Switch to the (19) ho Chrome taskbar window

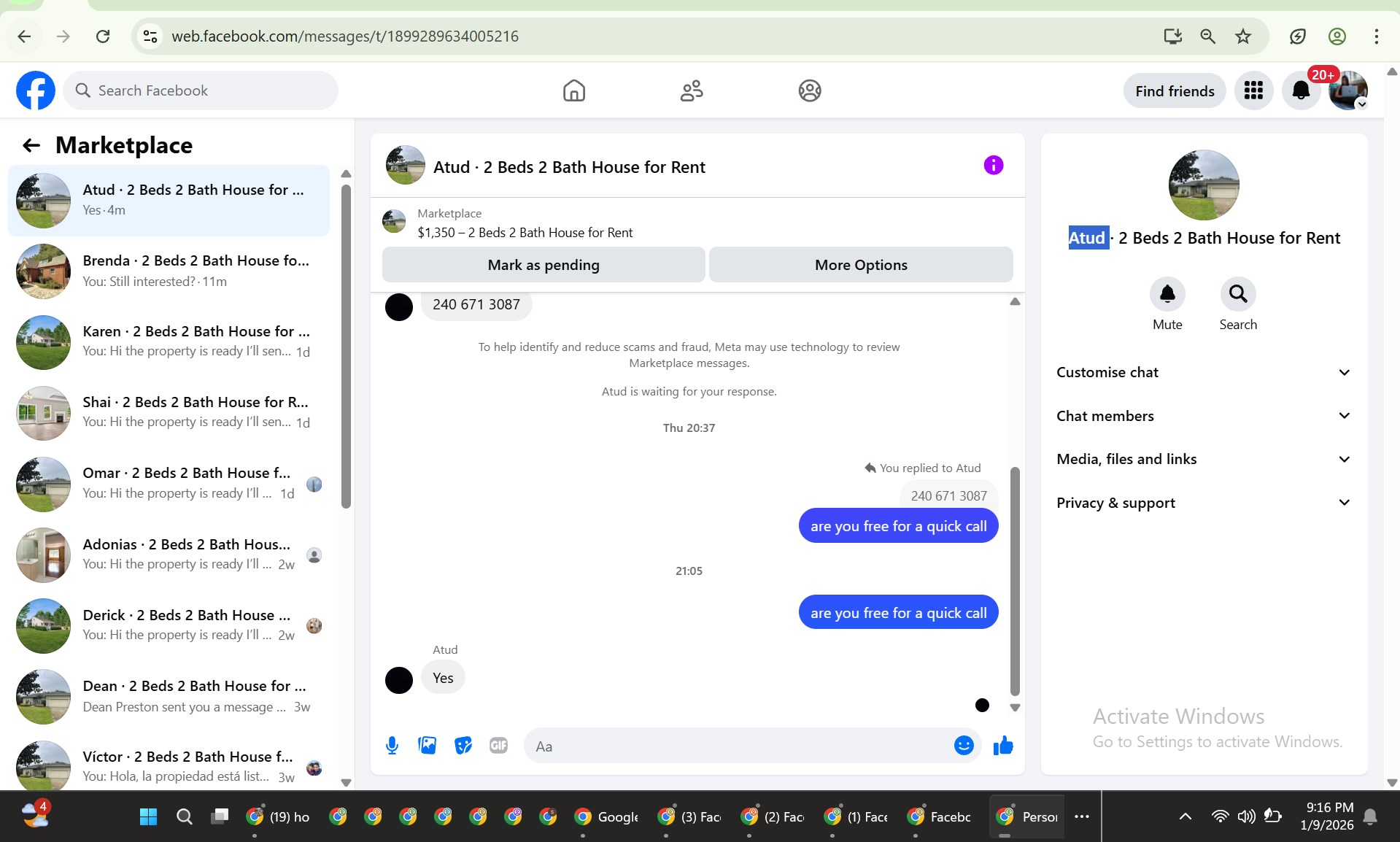(x=279, y=816)
